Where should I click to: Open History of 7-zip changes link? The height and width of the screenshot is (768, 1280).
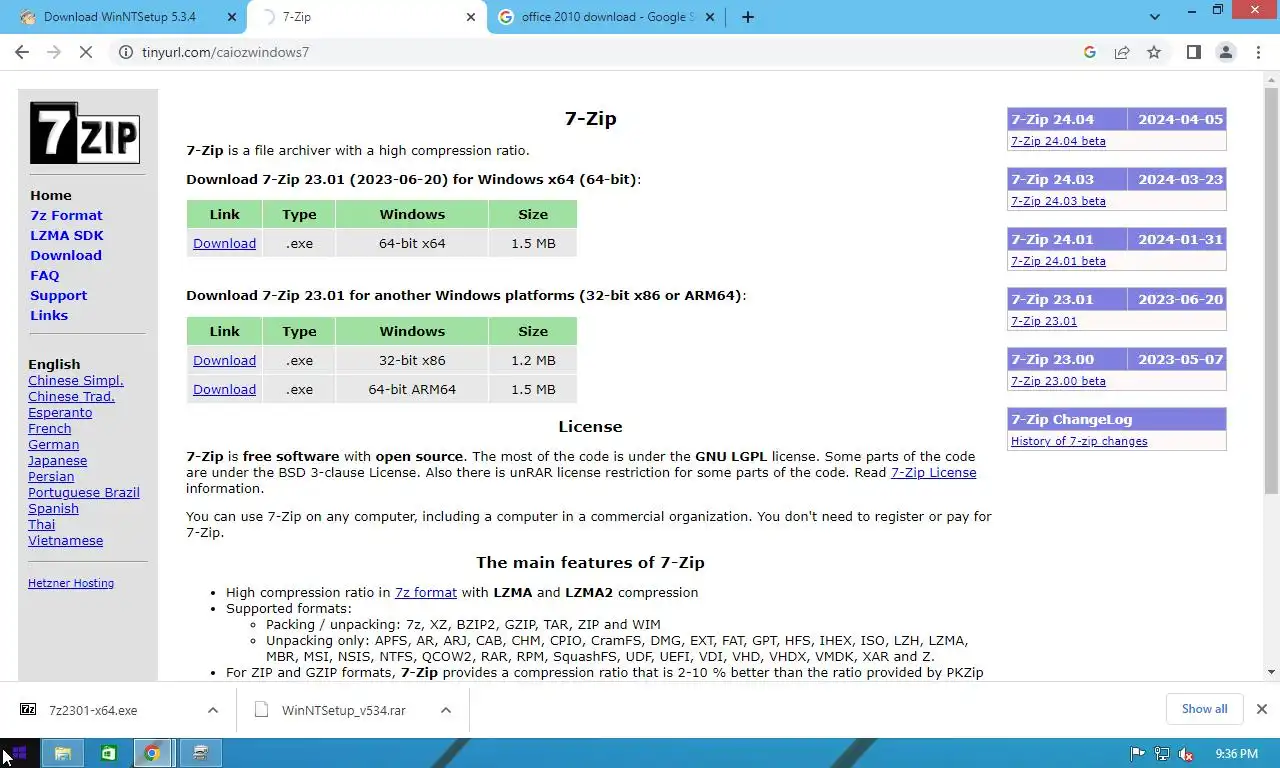1079,441
